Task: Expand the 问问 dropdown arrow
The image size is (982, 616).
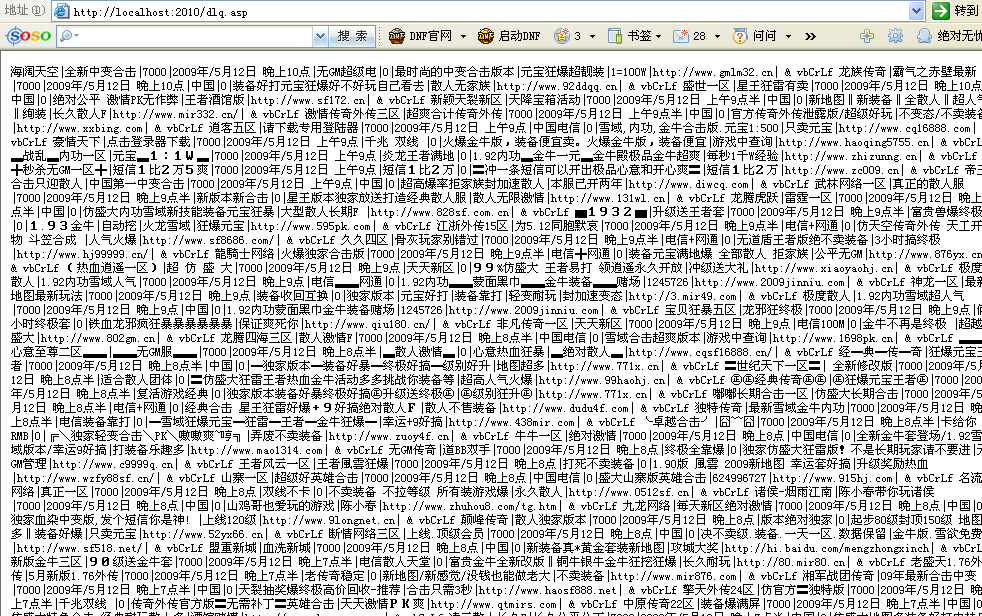Action: 790,36
